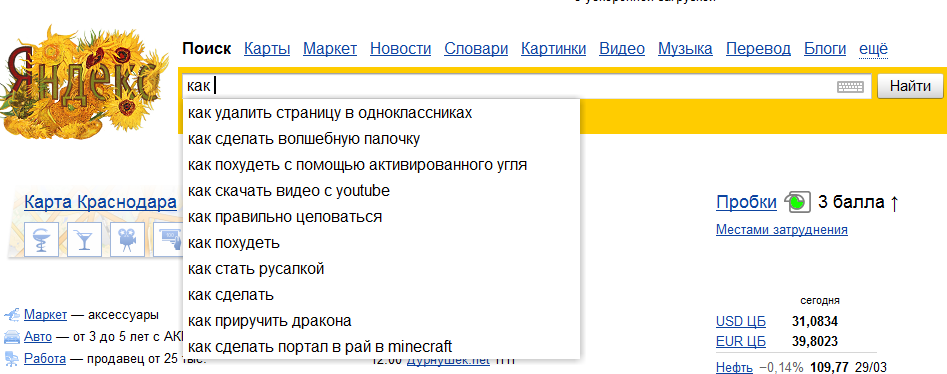Open the Картинки tab
Viewport: 947px width, 374px height.
[553, 49]
